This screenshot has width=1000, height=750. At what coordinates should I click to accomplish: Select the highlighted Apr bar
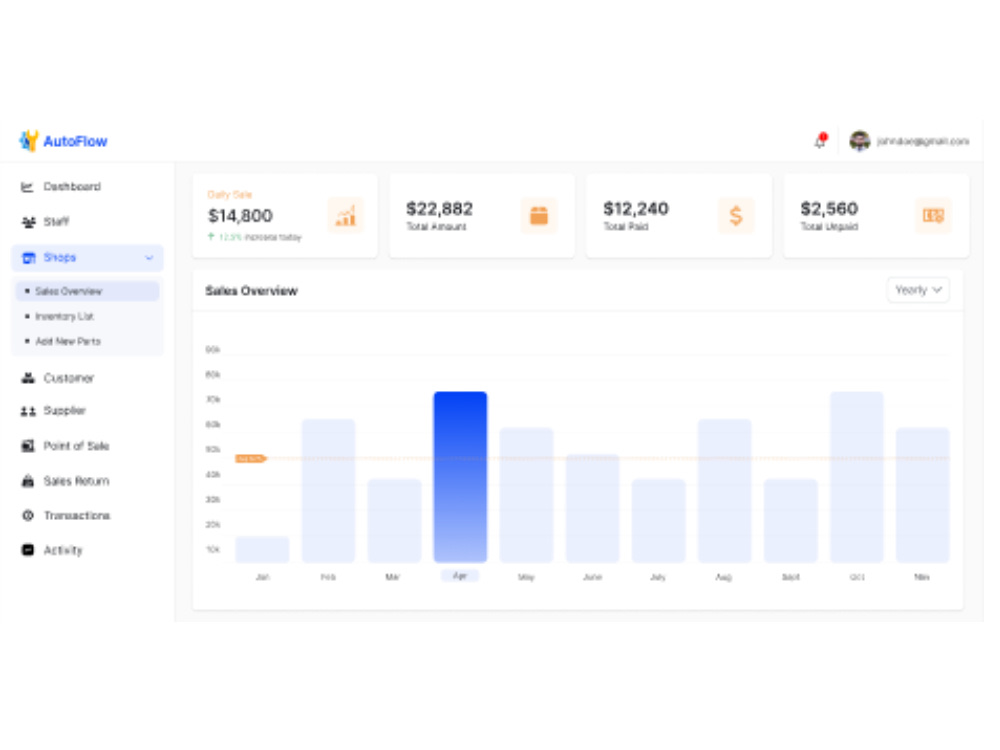(x=460, y=477)
